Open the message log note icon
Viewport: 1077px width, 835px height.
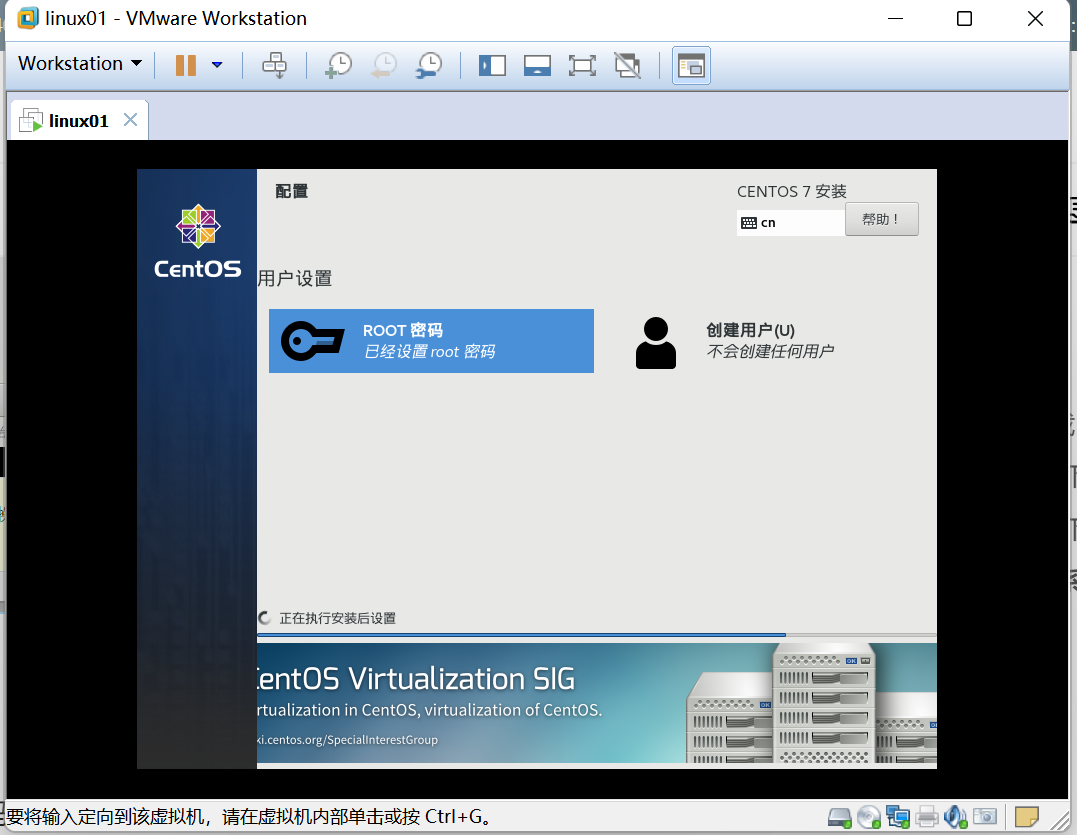pyautogui.click(x=1027, y=816)
